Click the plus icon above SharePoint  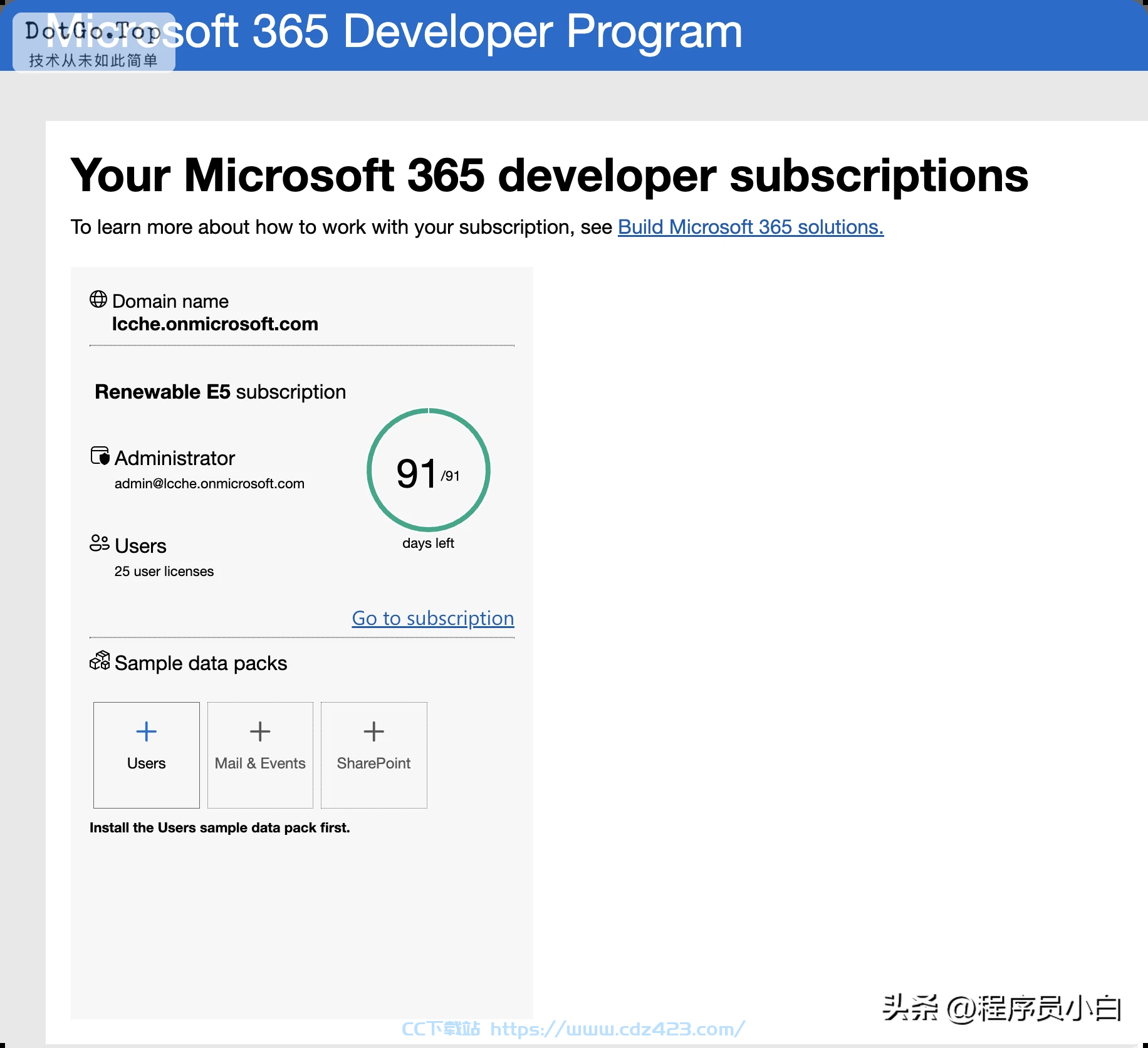(x=374, y=731)
